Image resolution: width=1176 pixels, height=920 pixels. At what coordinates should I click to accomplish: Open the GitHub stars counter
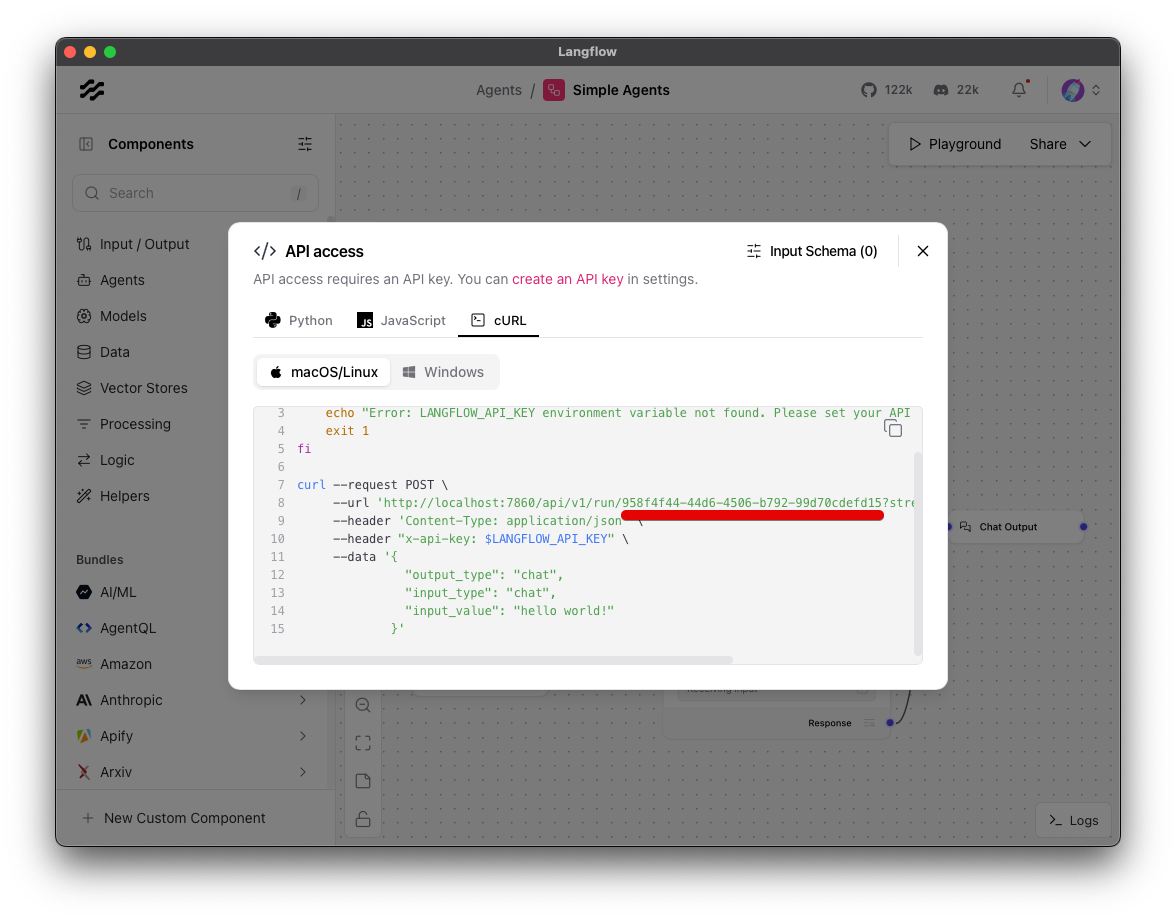point(886,89)
